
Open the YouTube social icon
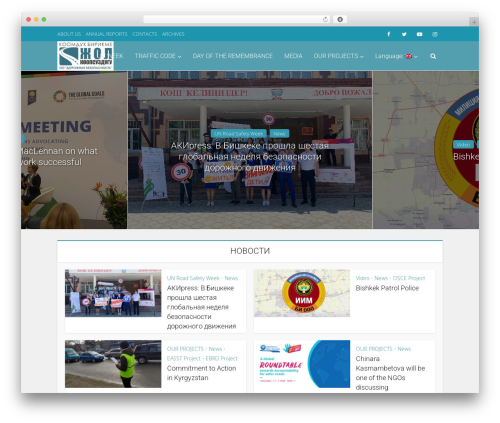pyautogui.click(x=419, y=34)
